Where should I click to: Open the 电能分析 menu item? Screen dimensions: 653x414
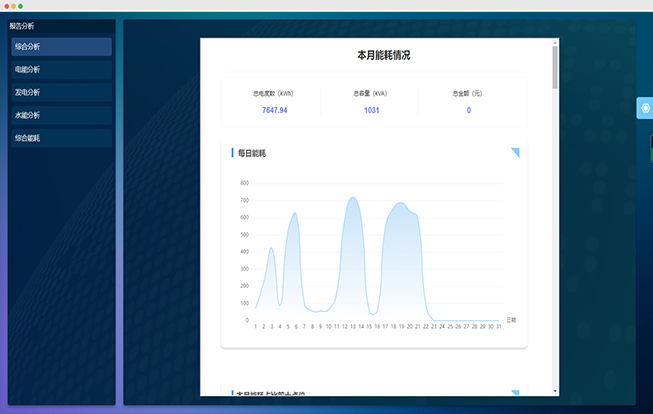(61, 70)
